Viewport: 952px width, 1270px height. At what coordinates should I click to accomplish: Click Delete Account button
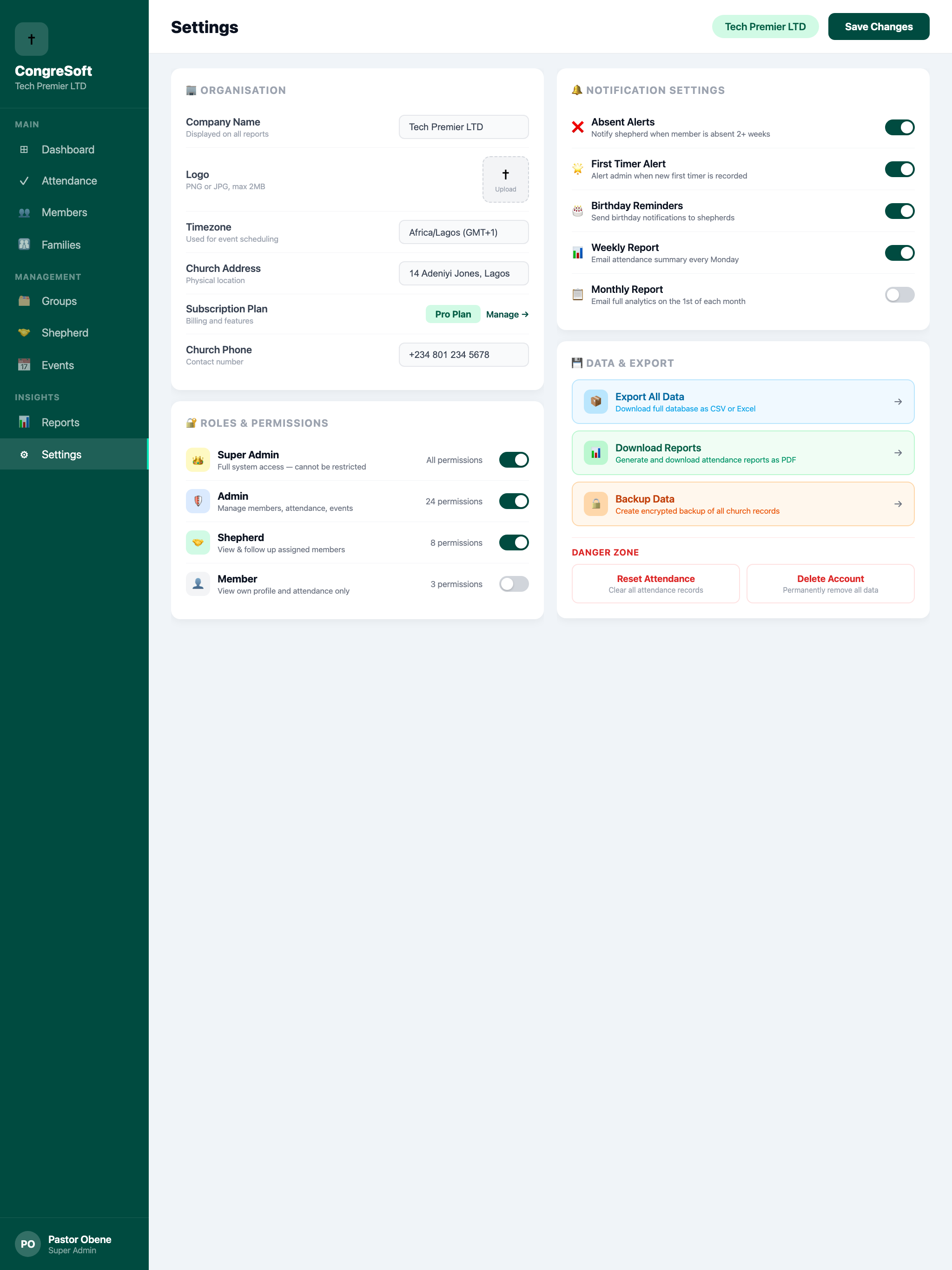point(830,584)
